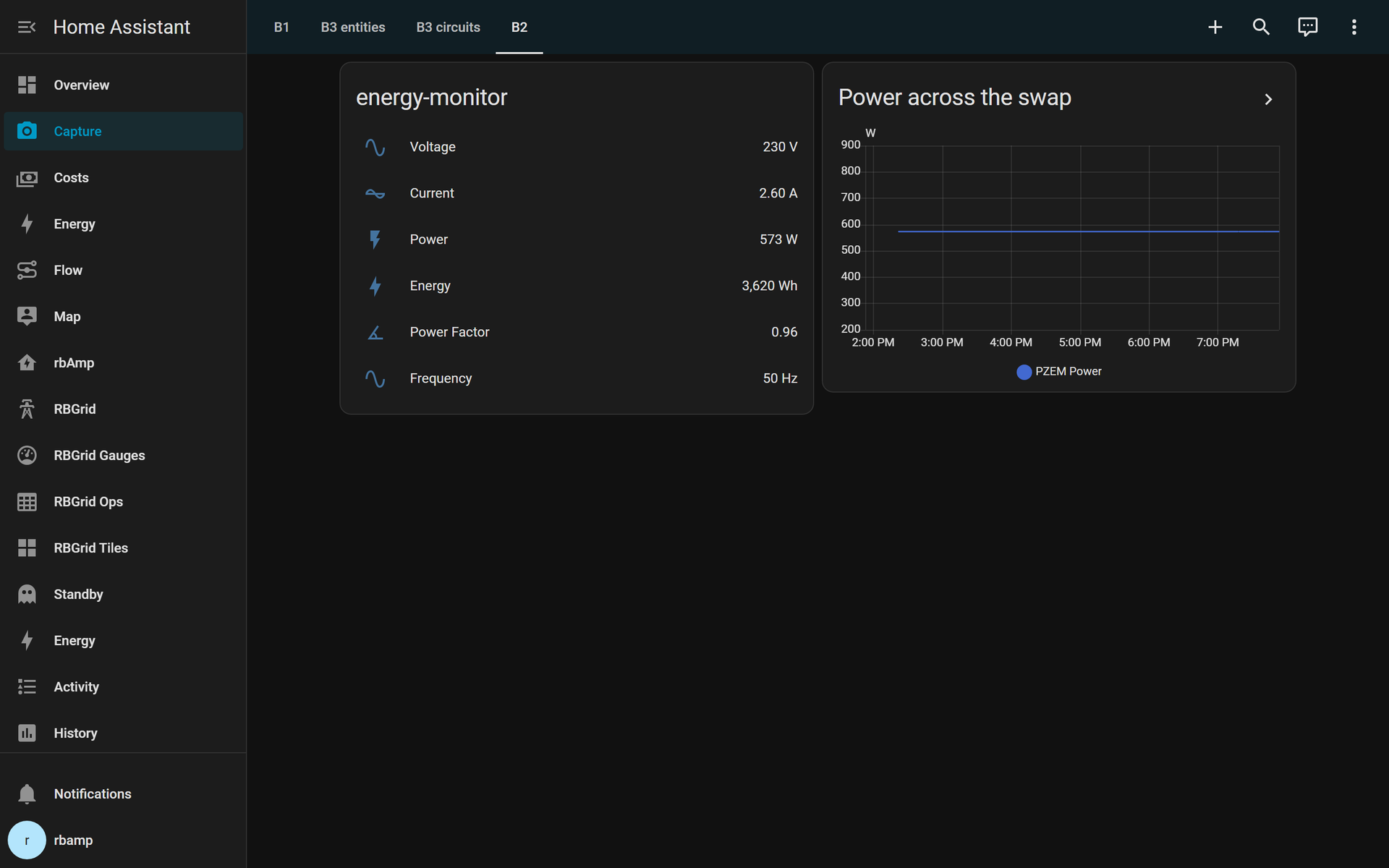Open the Overview sidebar item

(123, 85)
